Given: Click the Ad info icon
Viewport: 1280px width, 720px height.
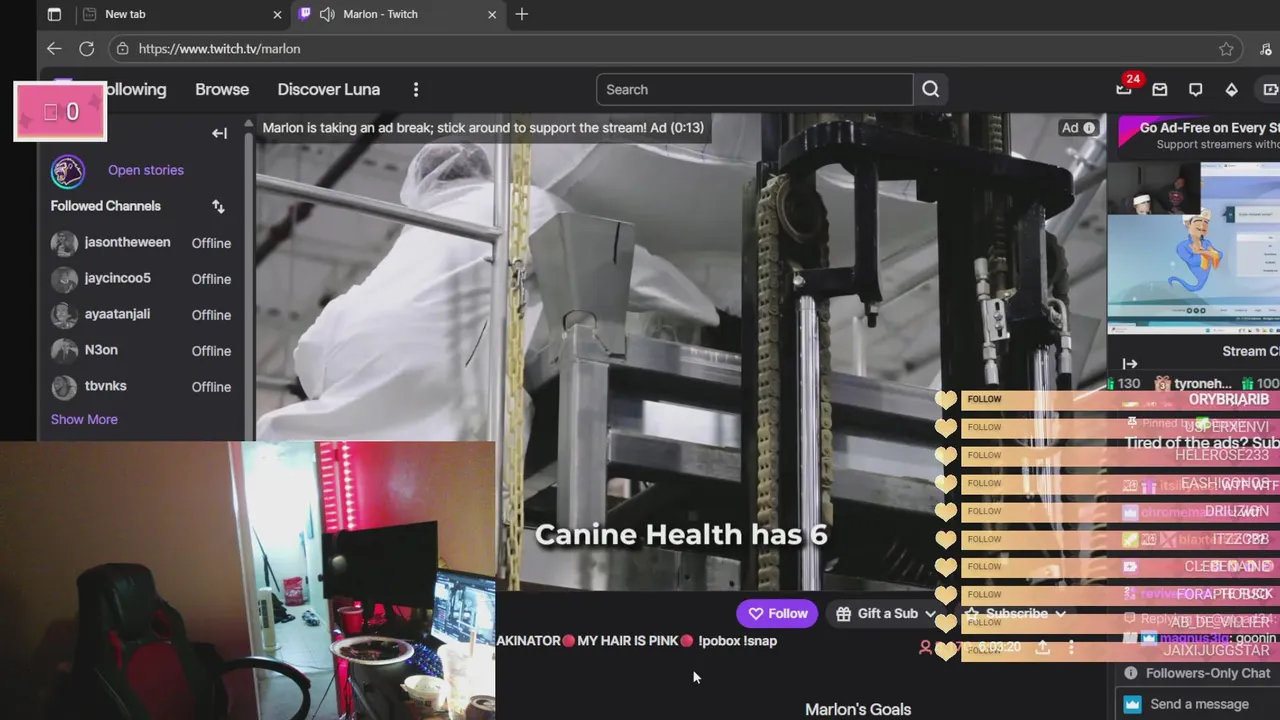Looking at the screenshot, I should pyautogui.click(x=1090, y=127).
